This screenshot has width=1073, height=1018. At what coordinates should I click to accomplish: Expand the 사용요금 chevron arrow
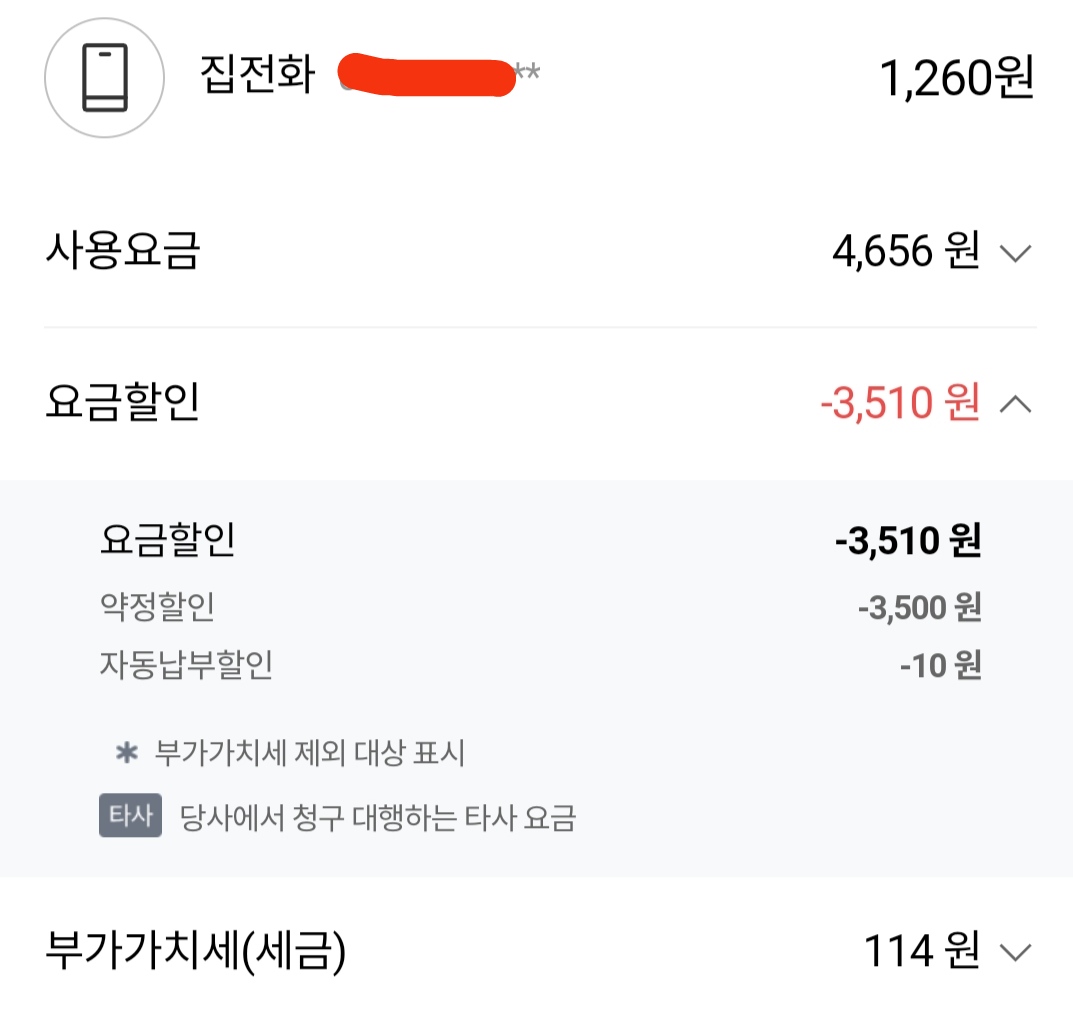[x=1015, y=254]
